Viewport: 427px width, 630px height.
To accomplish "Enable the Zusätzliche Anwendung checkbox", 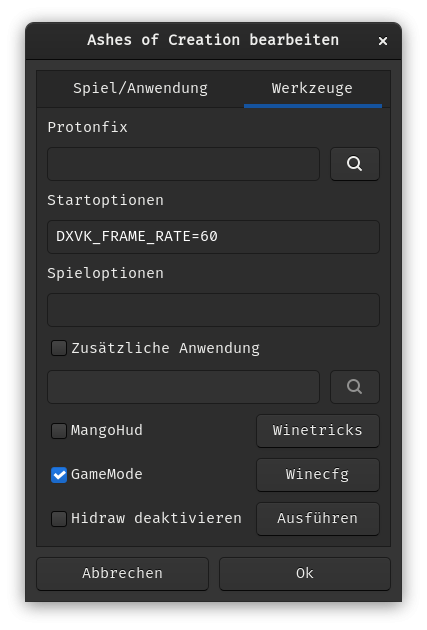I will pos(59,348).
